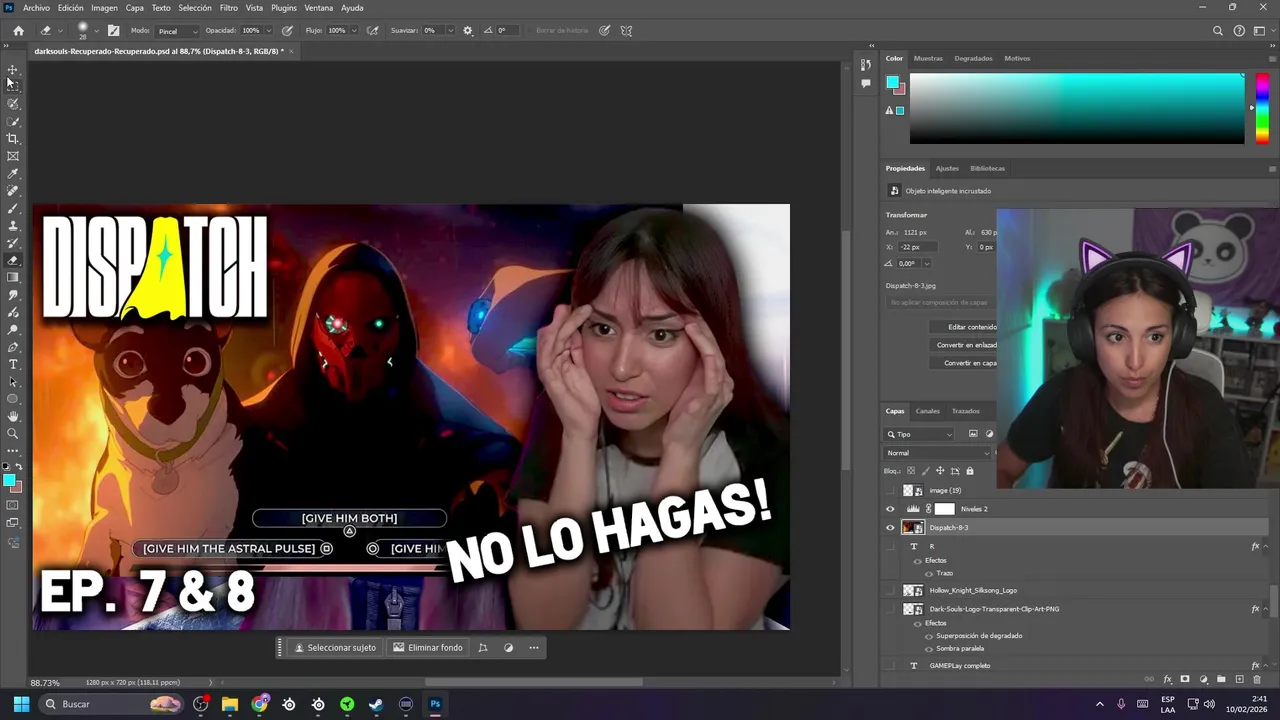Pick a color in the color field
This screenshot has height=720, width=1280.
point(1077,109)
